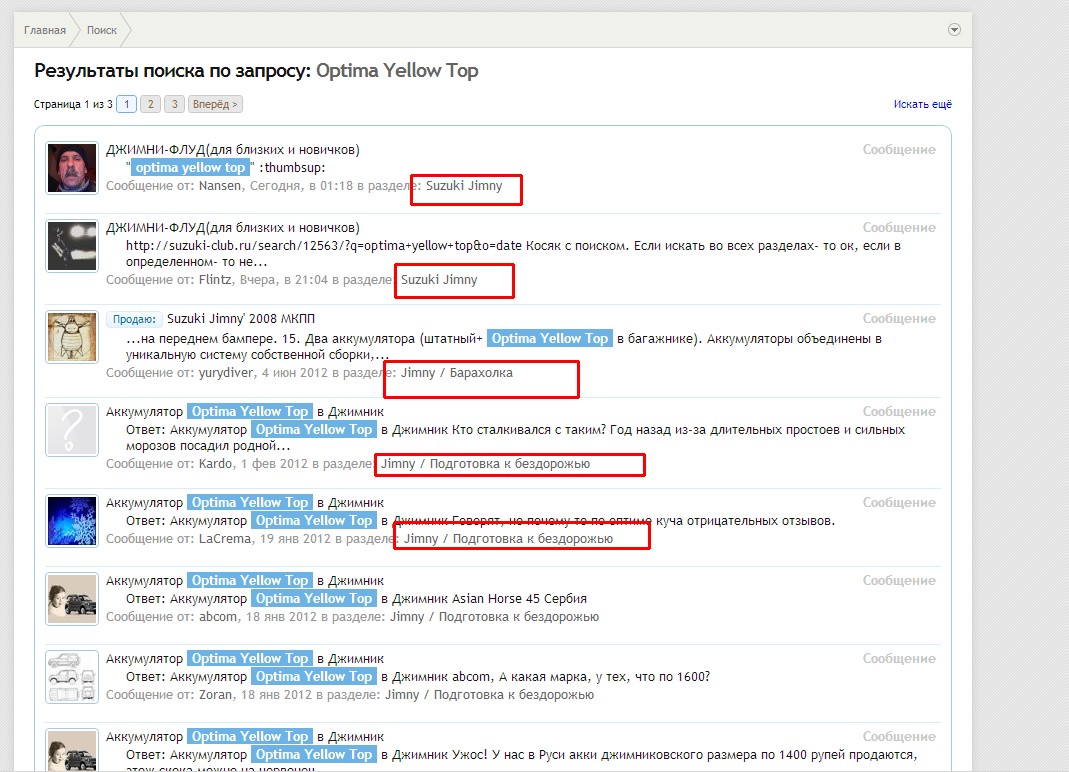Click the date '4 июн 2012' in yurydiver's result
The height and width of the screenshot is (772, 1069).
295,372
